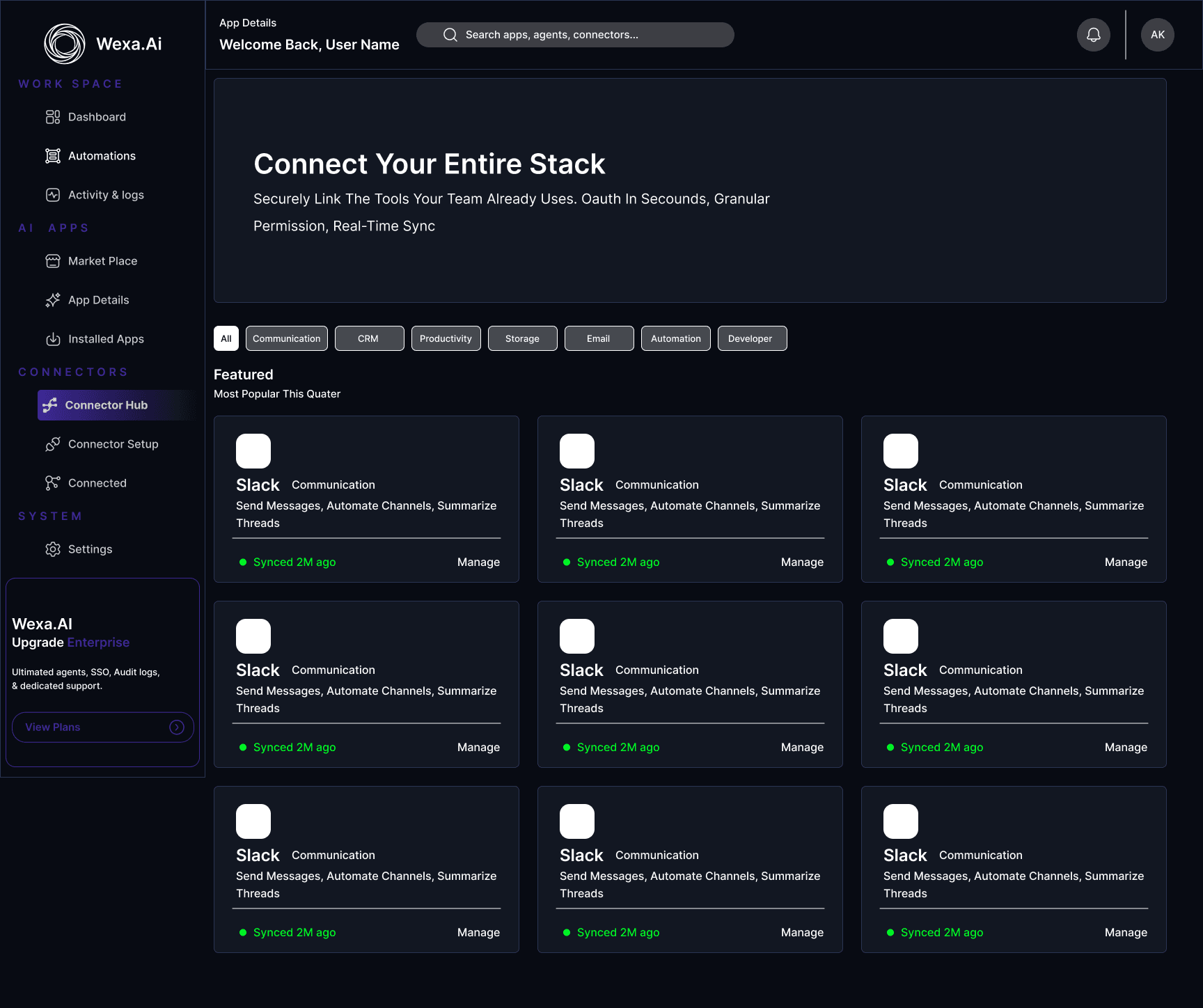
Task: Choose the Developer filter tab
Action: [752, 338]
